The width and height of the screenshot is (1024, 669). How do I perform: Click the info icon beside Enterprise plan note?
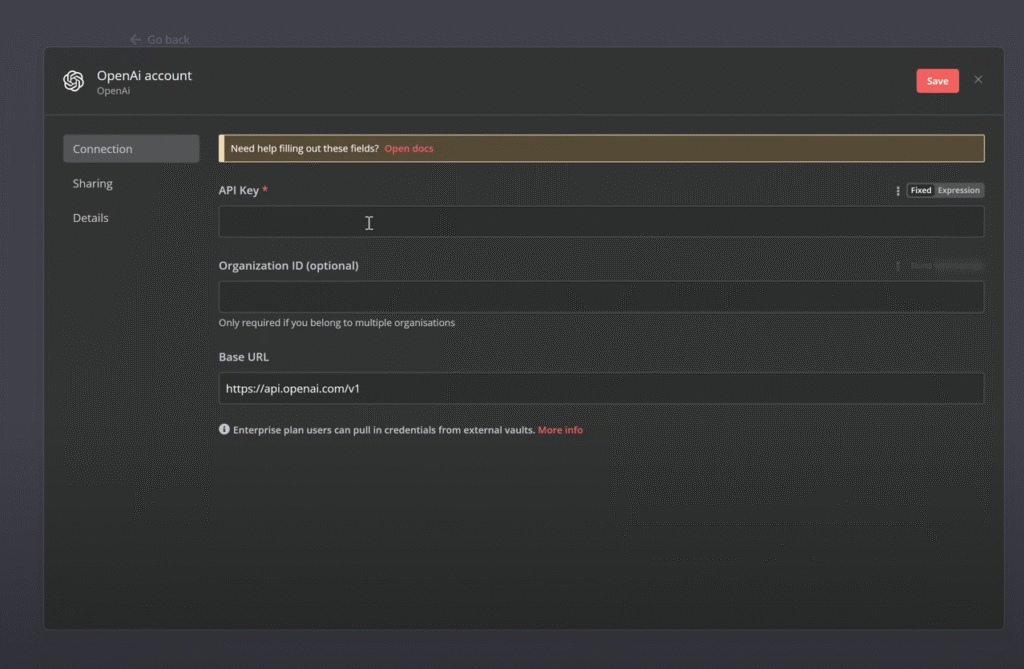click(224, 429)
